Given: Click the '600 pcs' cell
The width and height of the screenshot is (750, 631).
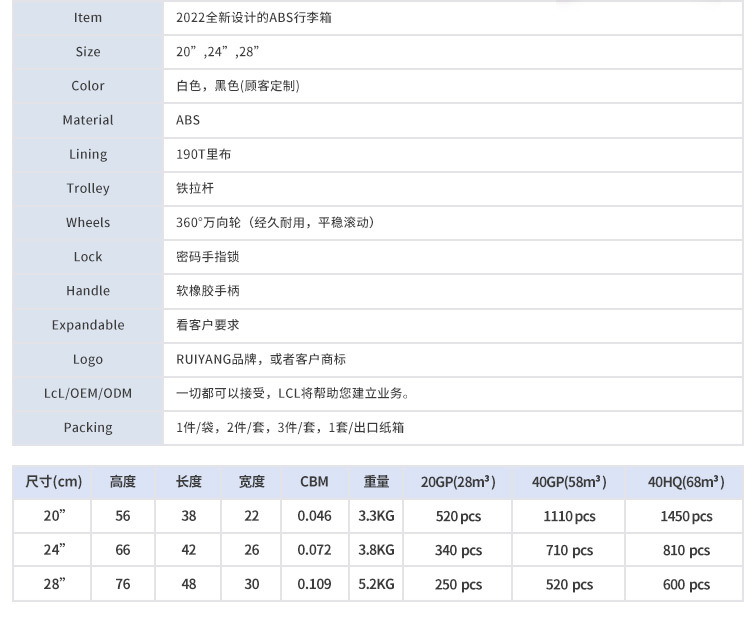Looking at the screenshot, I should pos(686,585).
